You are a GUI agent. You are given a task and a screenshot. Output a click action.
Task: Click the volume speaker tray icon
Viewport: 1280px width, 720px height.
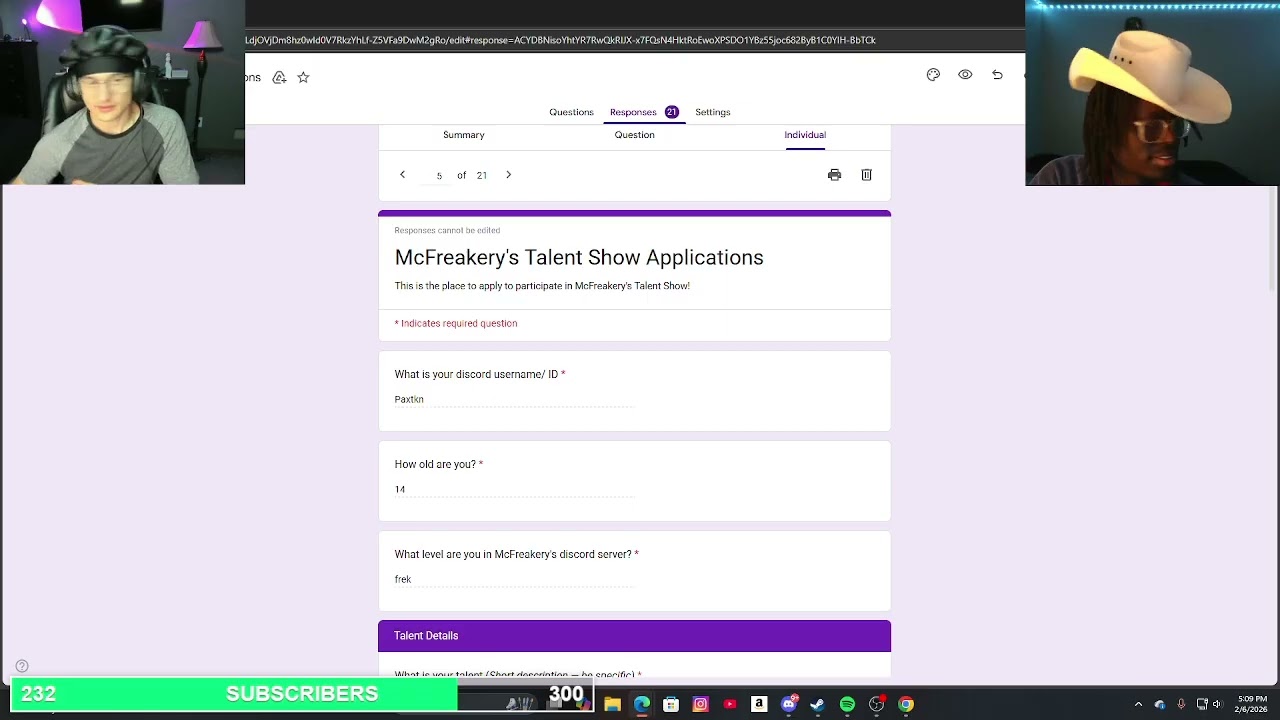coord(1217,704)
